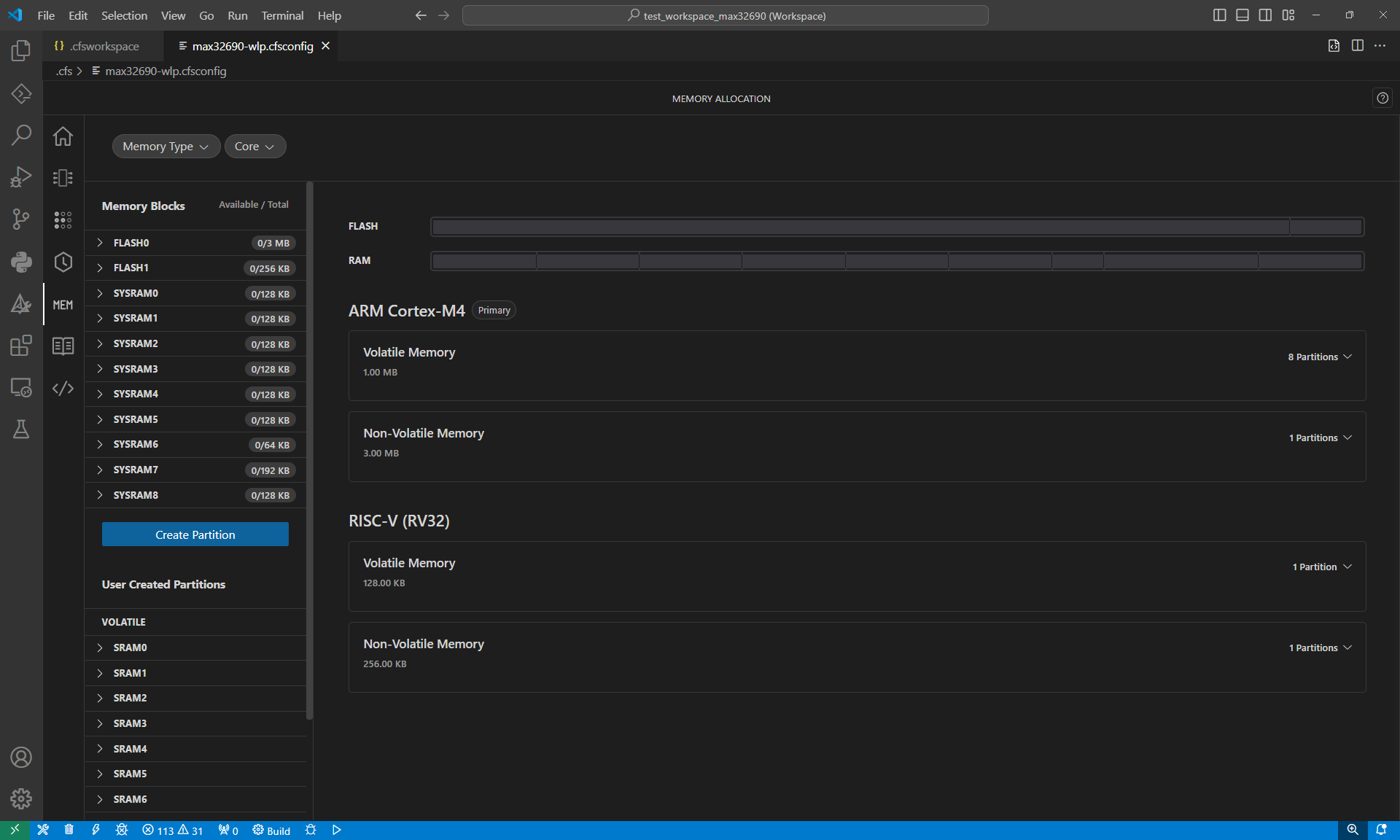Open the help tooltip on Memory Allocation page

(x=1382, y=98)
